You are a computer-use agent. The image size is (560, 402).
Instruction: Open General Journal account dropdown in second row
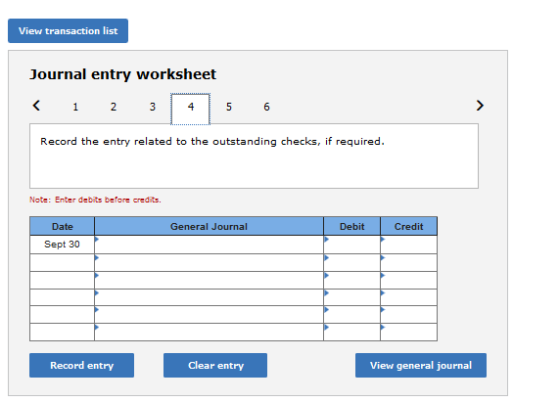(209, 262)
